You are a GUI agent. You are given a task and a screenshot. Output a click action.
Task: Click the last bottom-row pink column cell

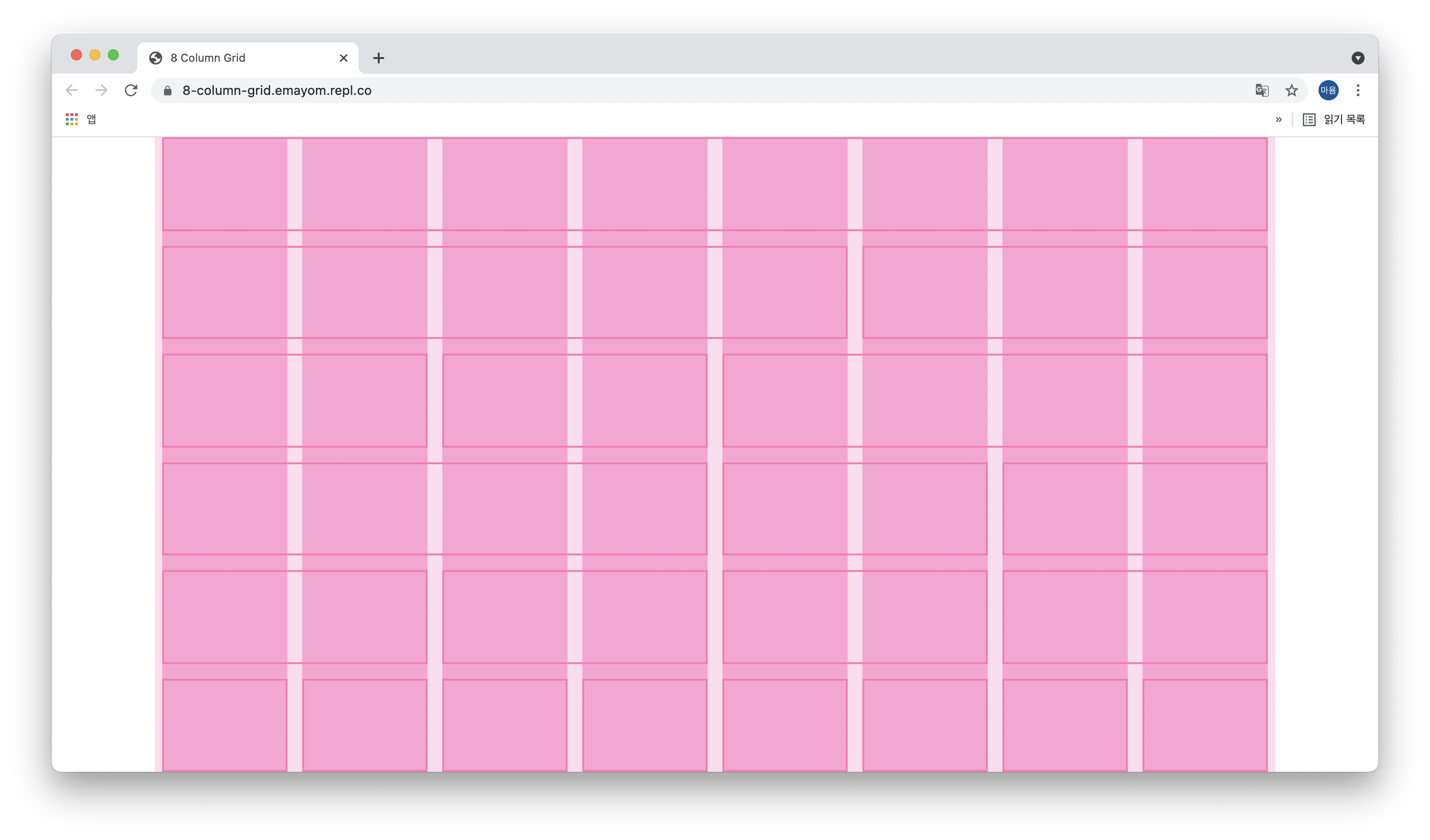pos(1204,724)
